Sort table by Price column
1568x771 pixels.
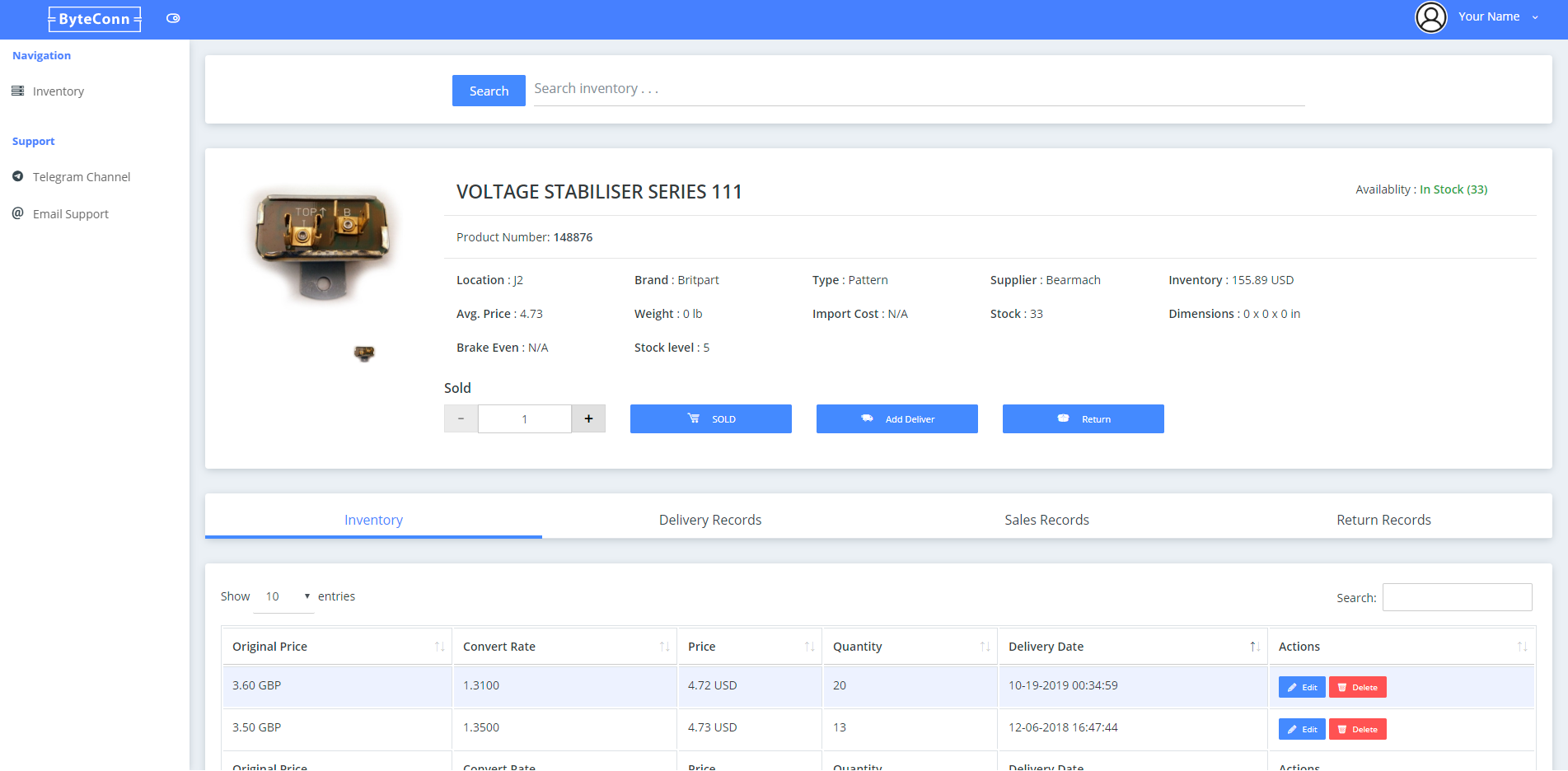coord(750,647)
